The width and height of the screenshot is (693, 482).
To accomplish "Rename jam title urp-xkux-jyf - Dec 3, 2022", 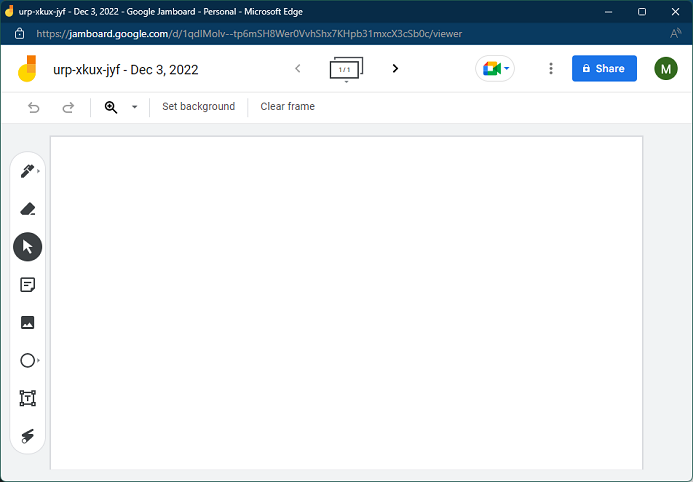I will (126, 70).
